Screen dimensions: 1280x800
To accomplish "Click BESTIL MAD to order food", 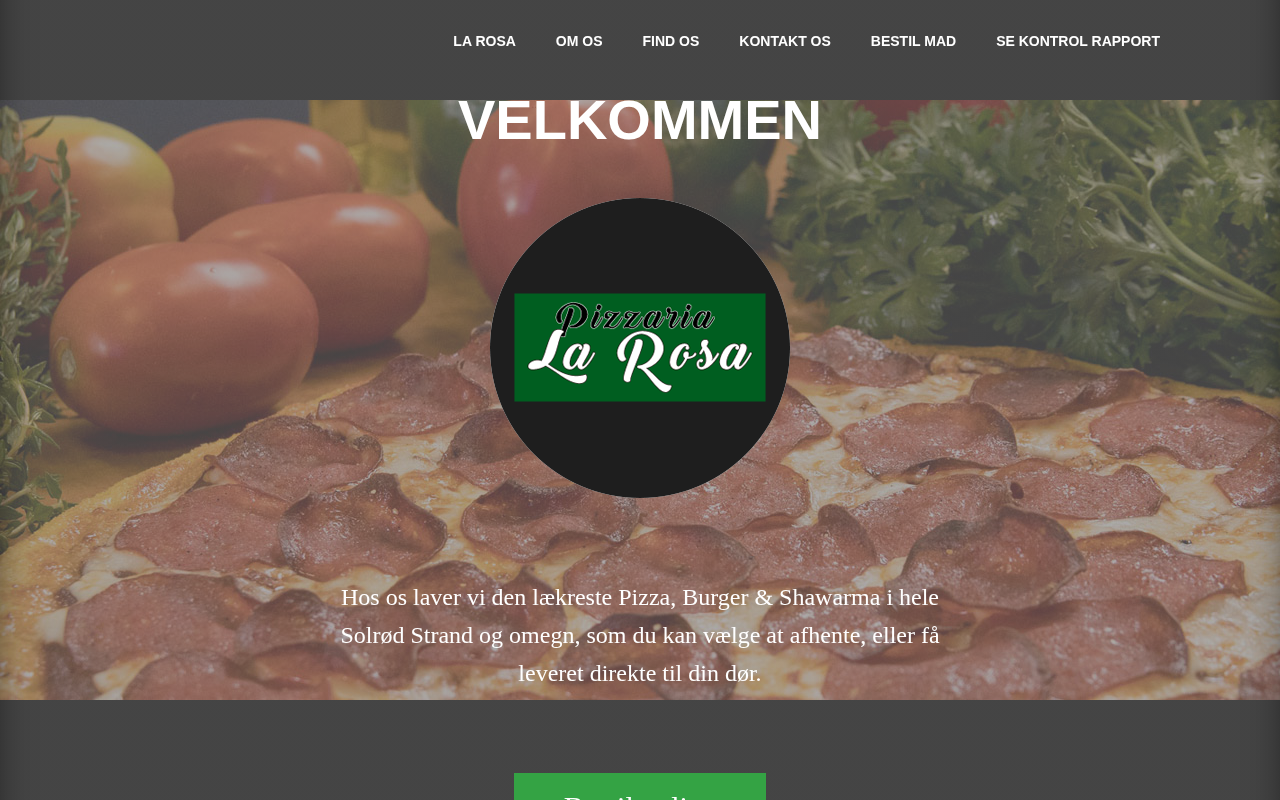I will (x=913, y=41).
